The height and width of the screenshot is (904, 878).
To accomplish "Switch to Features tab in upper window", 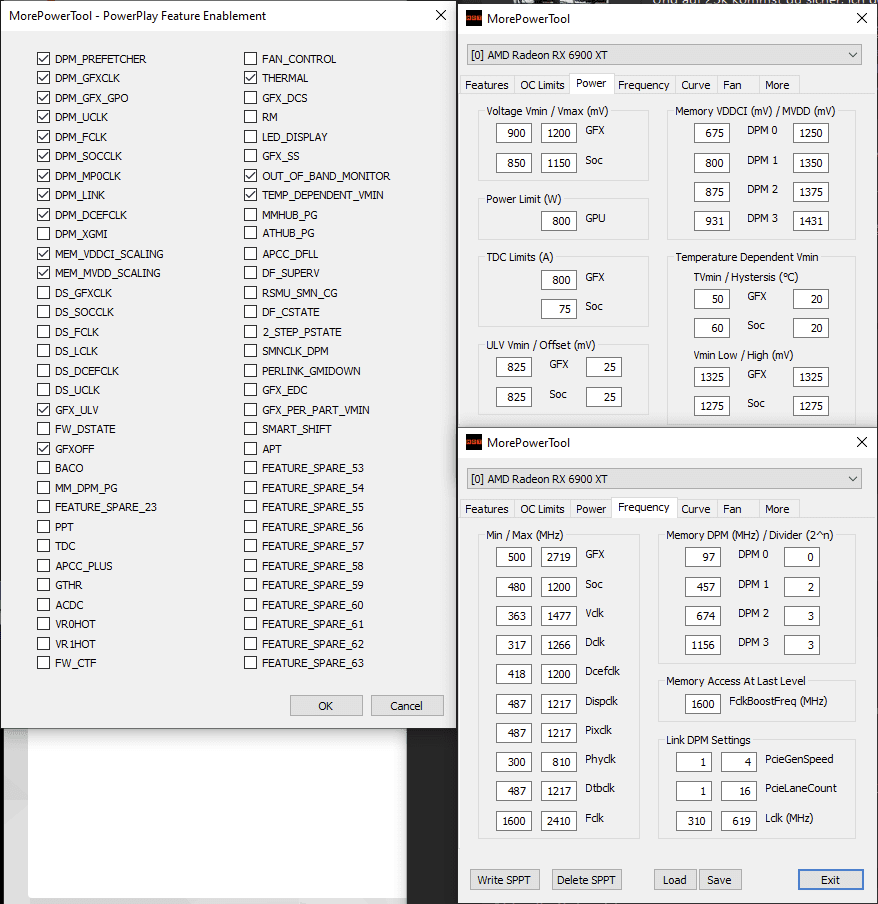I will 487,85.
